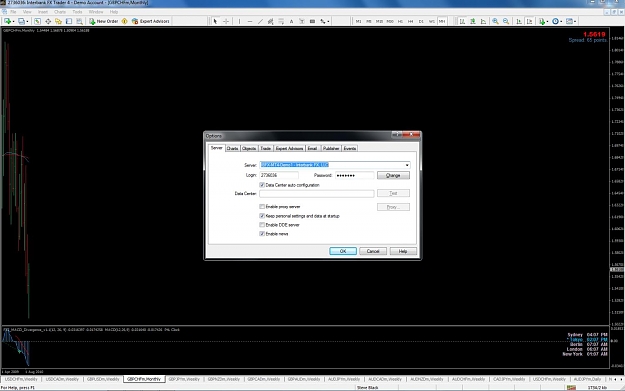Click the Zoom Out magnifier icon

point(506,21)
